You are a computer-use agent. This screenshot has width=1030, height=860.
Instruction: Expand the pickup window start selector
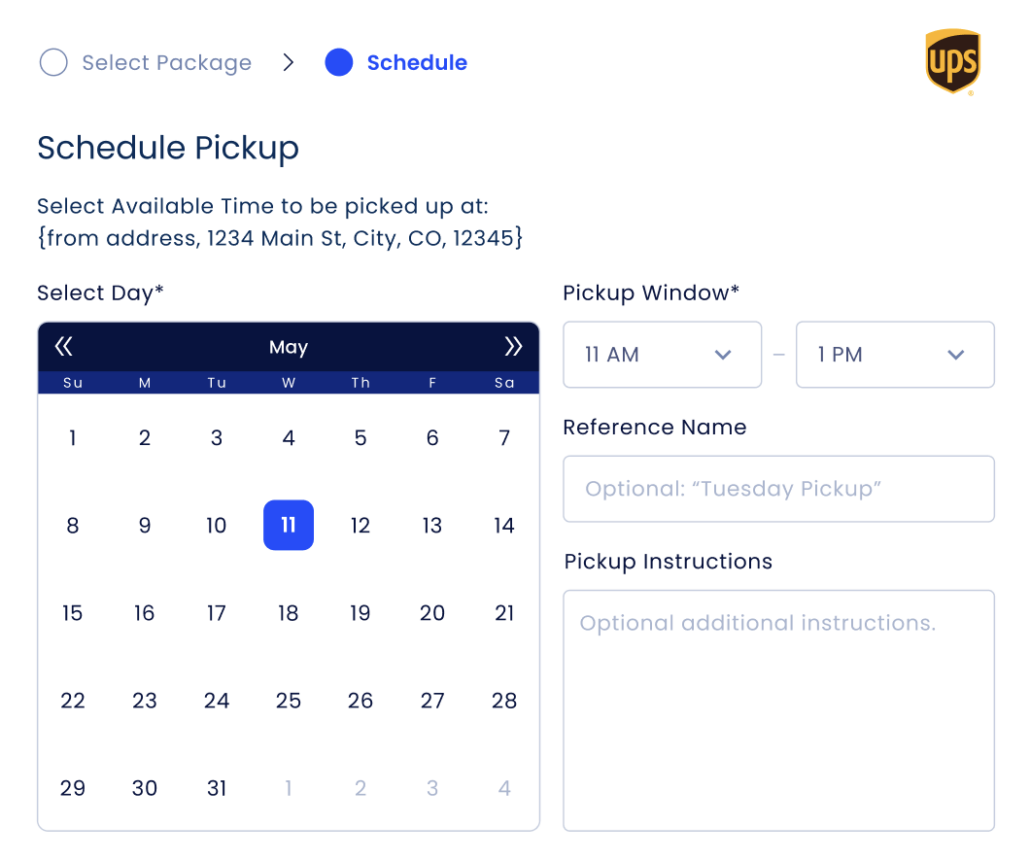point(662,355)
